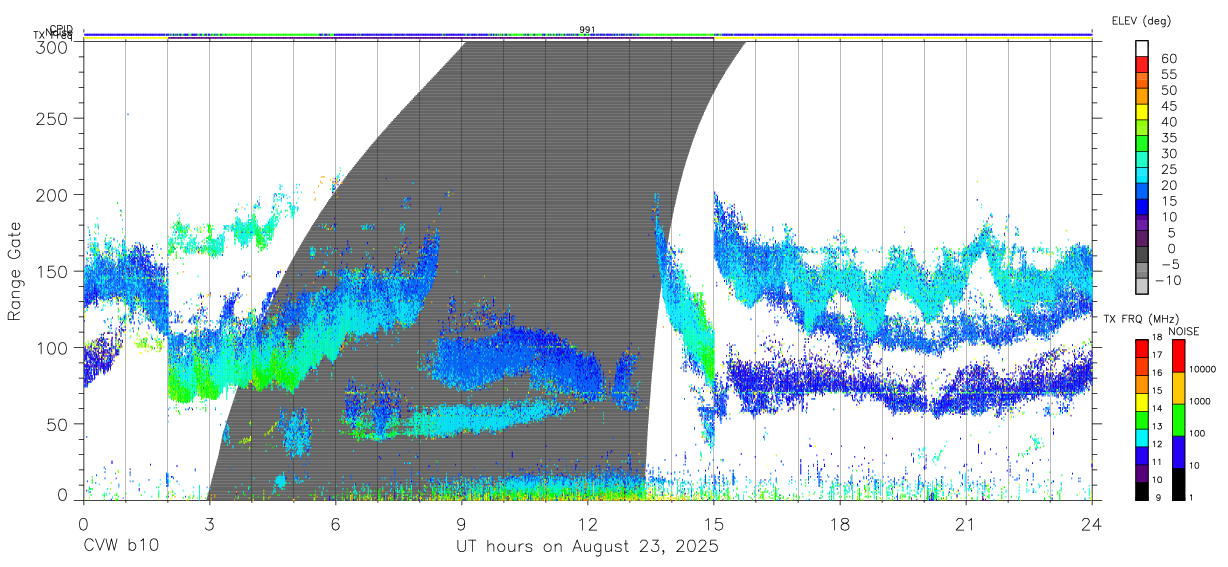Click the purple ELEV swatch between 10 and 5

pyautogui.click(x=1142, y=223)
